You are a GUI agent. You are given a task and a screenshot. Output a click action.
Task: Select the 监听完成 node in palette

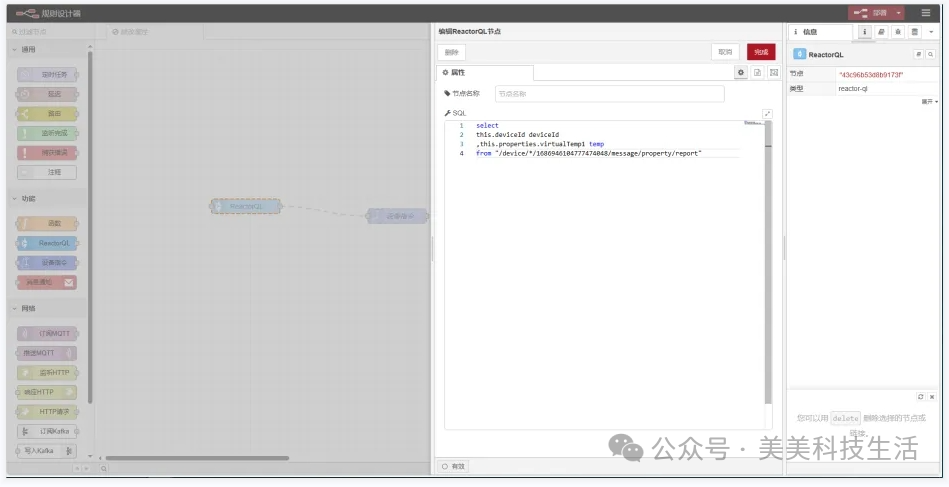coord(47,133)
